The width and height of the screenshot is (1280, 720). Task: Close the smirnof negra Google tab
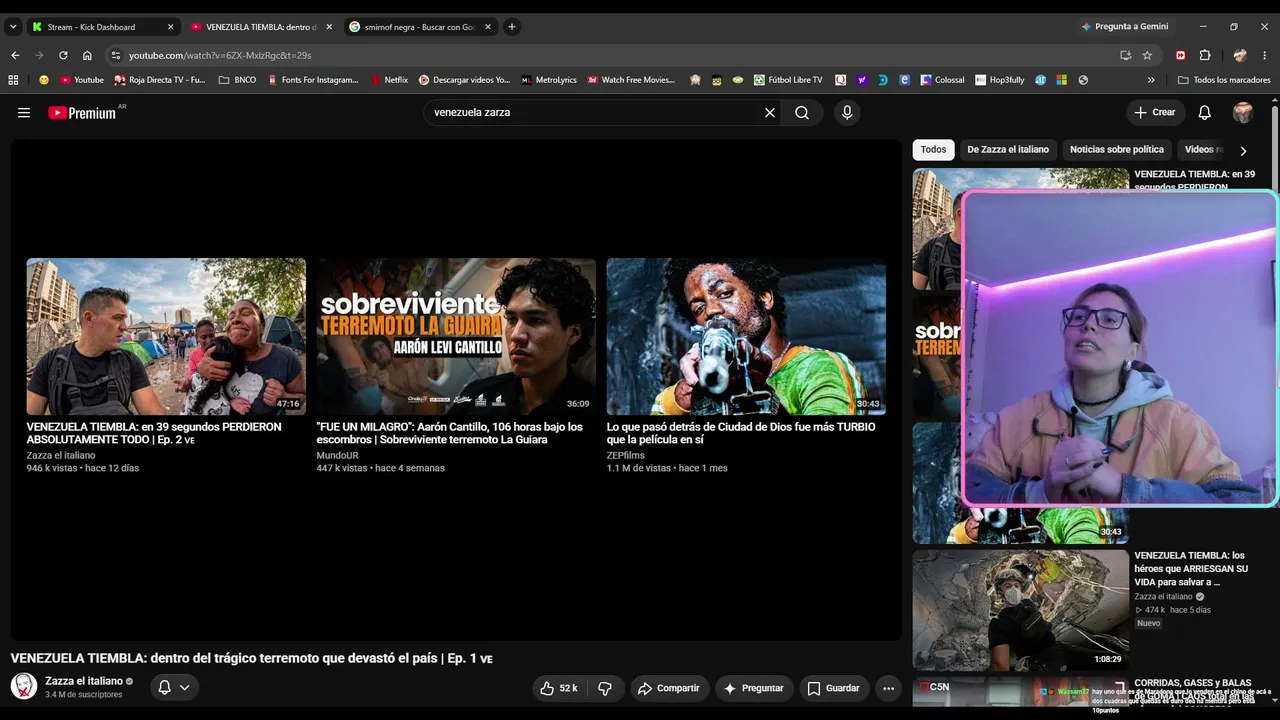[488, 27]
